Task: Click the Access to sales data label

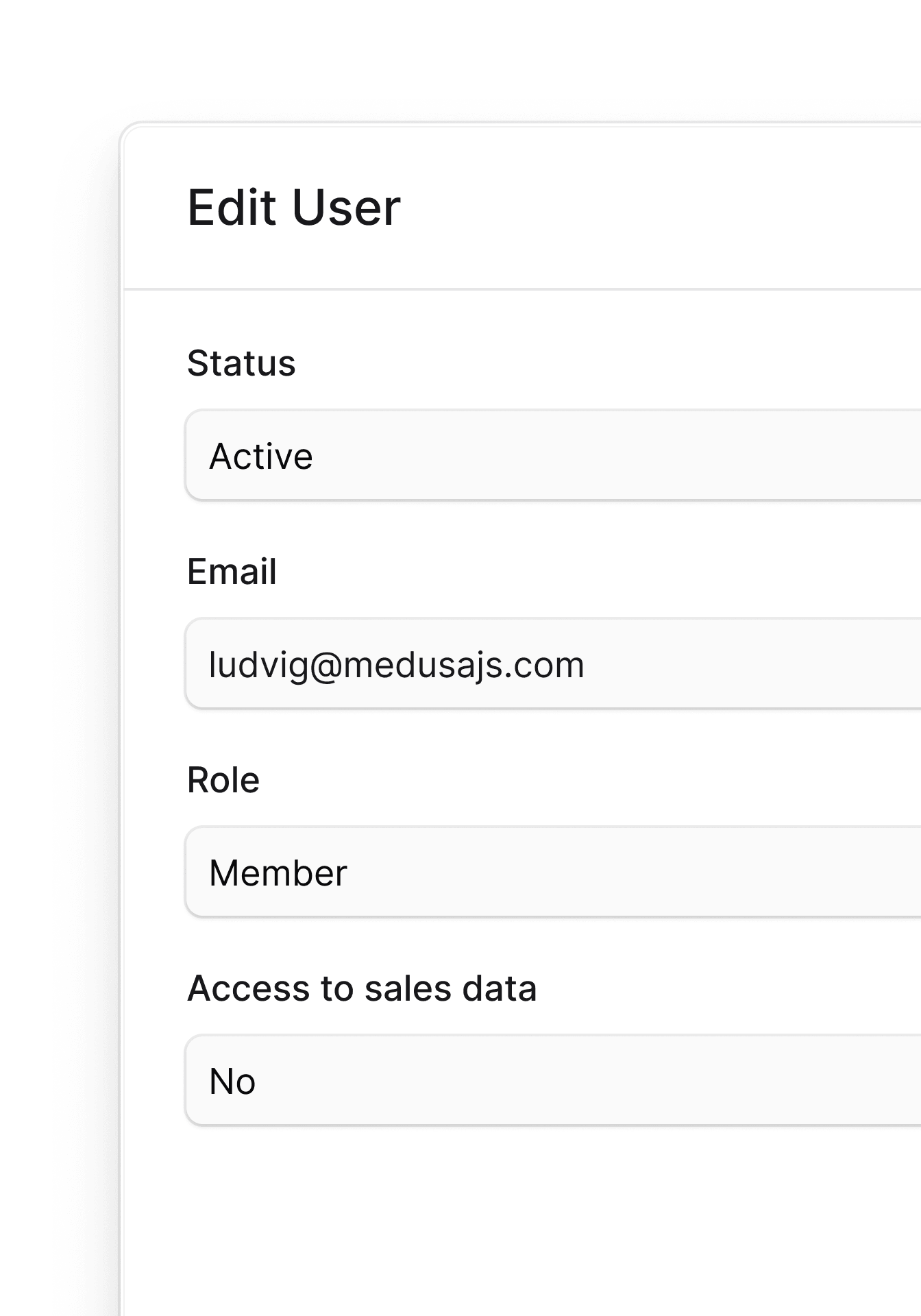Action: coord(362,988)
